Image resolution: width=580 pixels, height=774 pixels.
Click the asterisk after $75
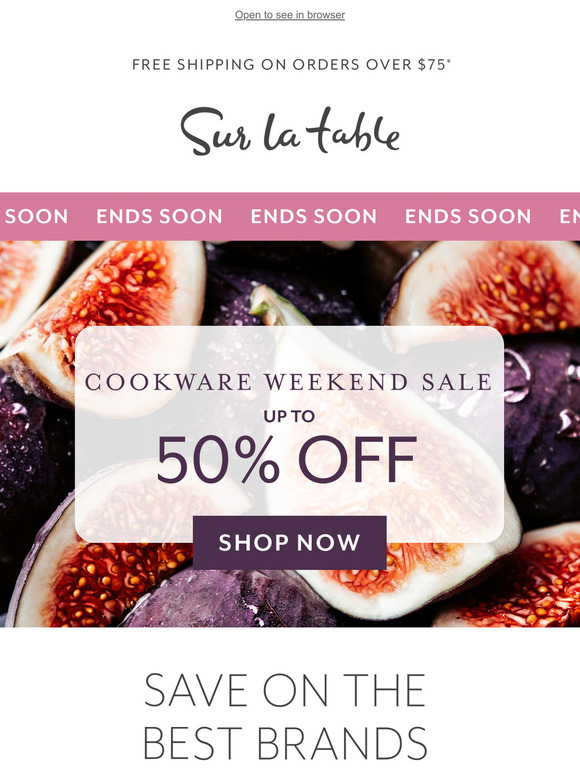pyautogui.click(x=449, y=61)
